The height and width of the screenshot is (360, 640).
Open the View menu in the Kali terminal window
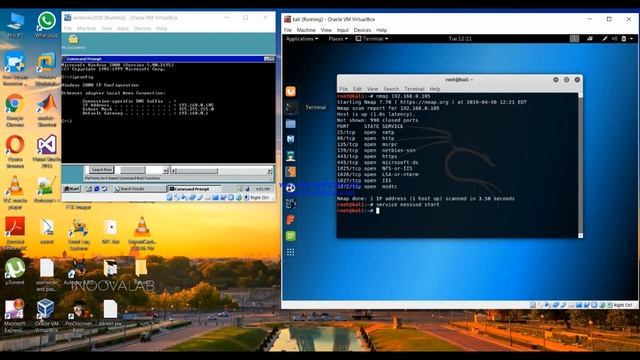tap(372, 89)
